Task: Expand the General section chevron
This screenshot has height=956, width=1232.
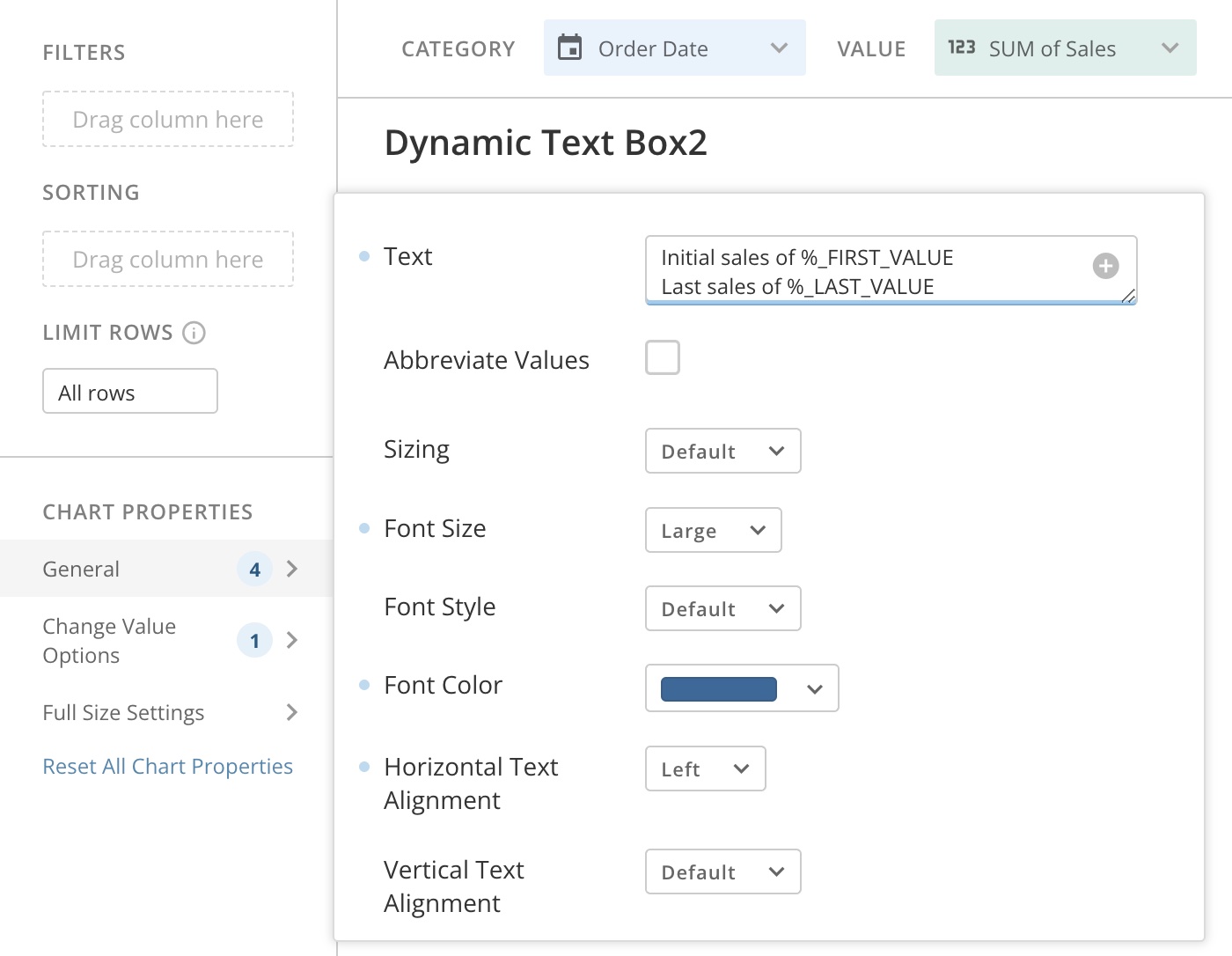Action: (x=294, y=569)
